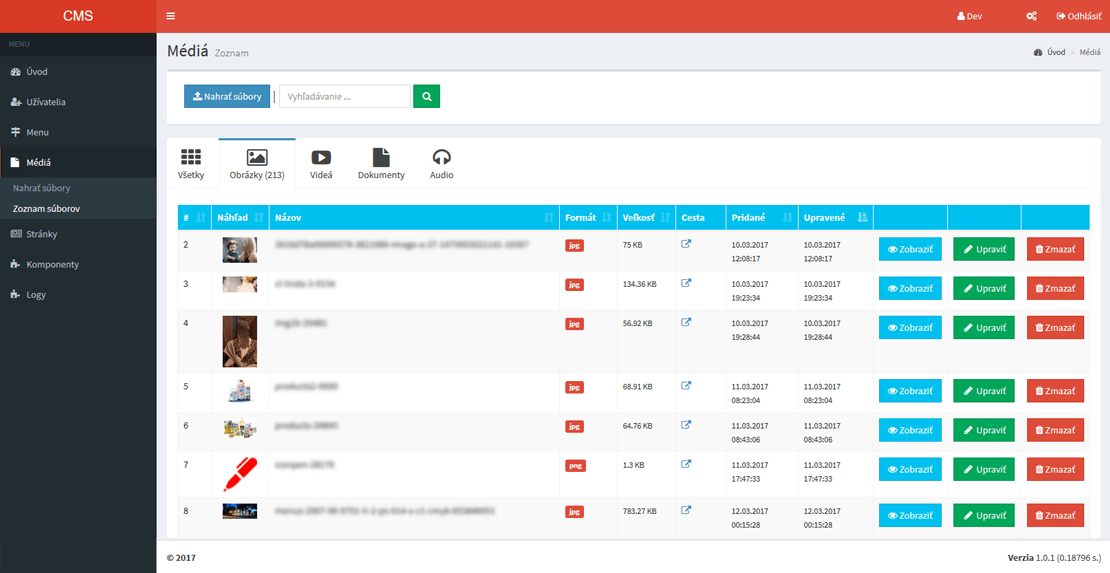Image resolution: width=1110 pixels, height=573 pixels.
Task: Open row 2 child photo thumbnail
Action: pos(239,250)
